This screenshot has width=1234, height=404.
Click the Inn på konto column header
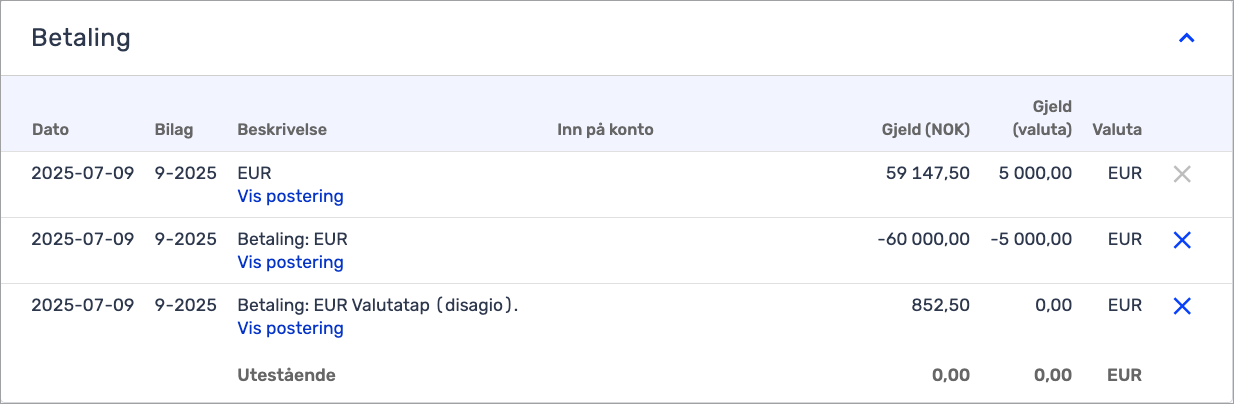(605, 130)
